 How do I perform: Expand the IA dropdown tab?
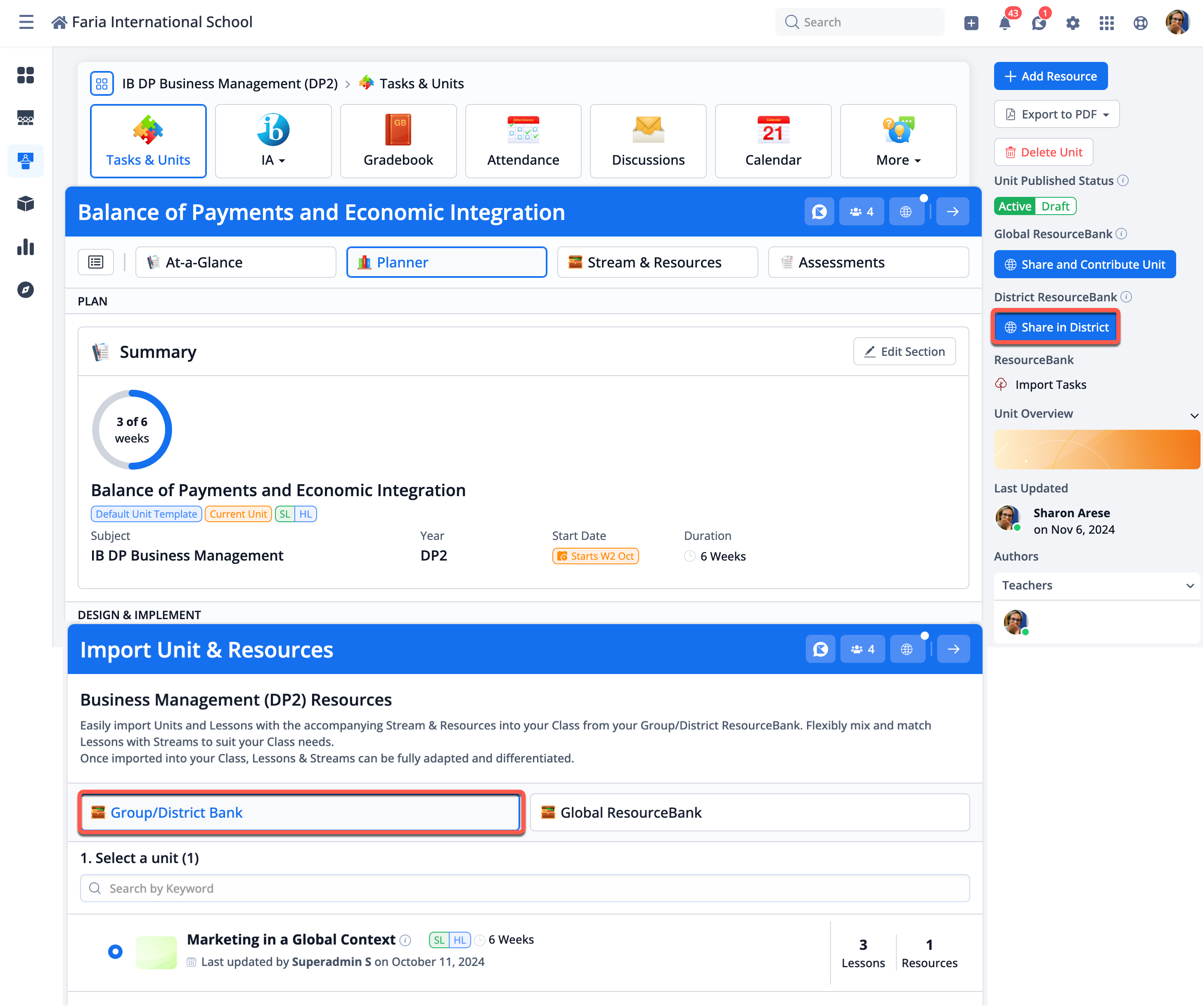273,141
